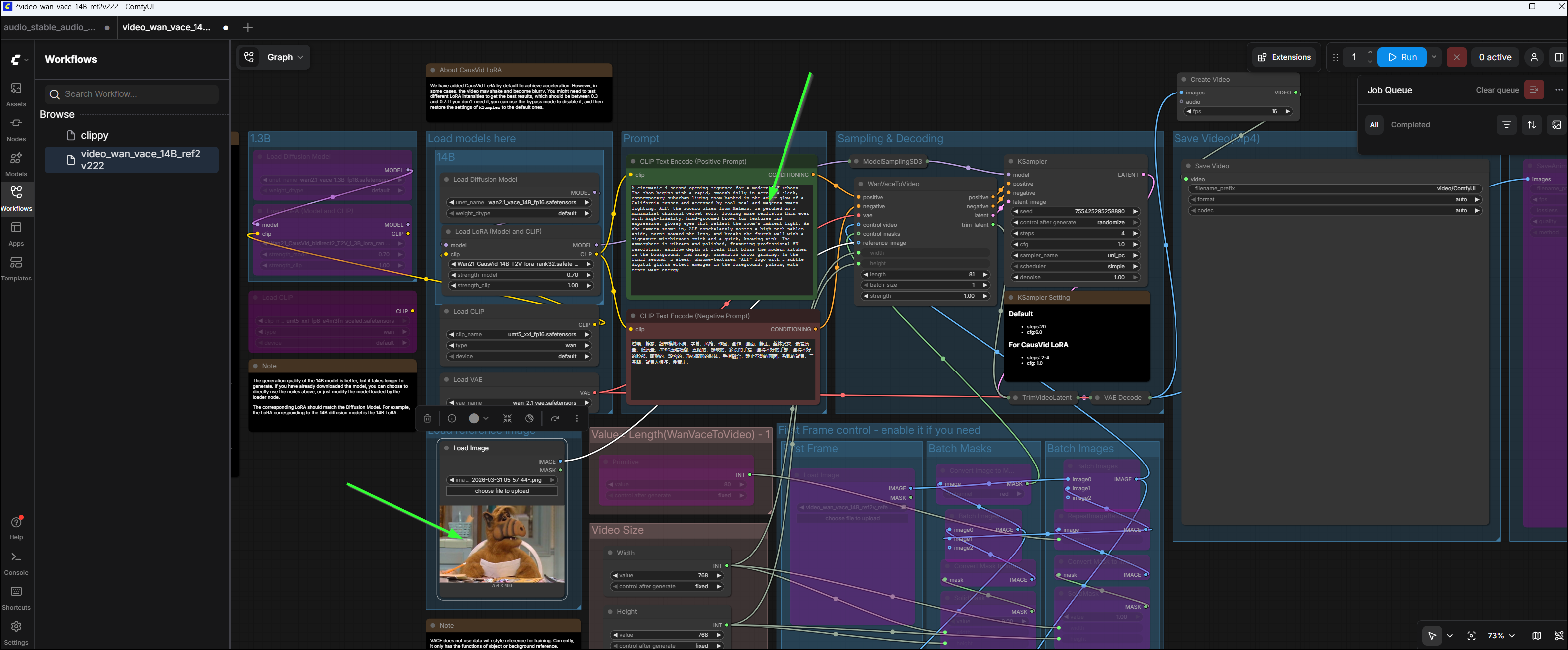Open the Models sidebar panel
Image resolution: width=1568 pixels, height=650 pixels.
coord(16,163)
